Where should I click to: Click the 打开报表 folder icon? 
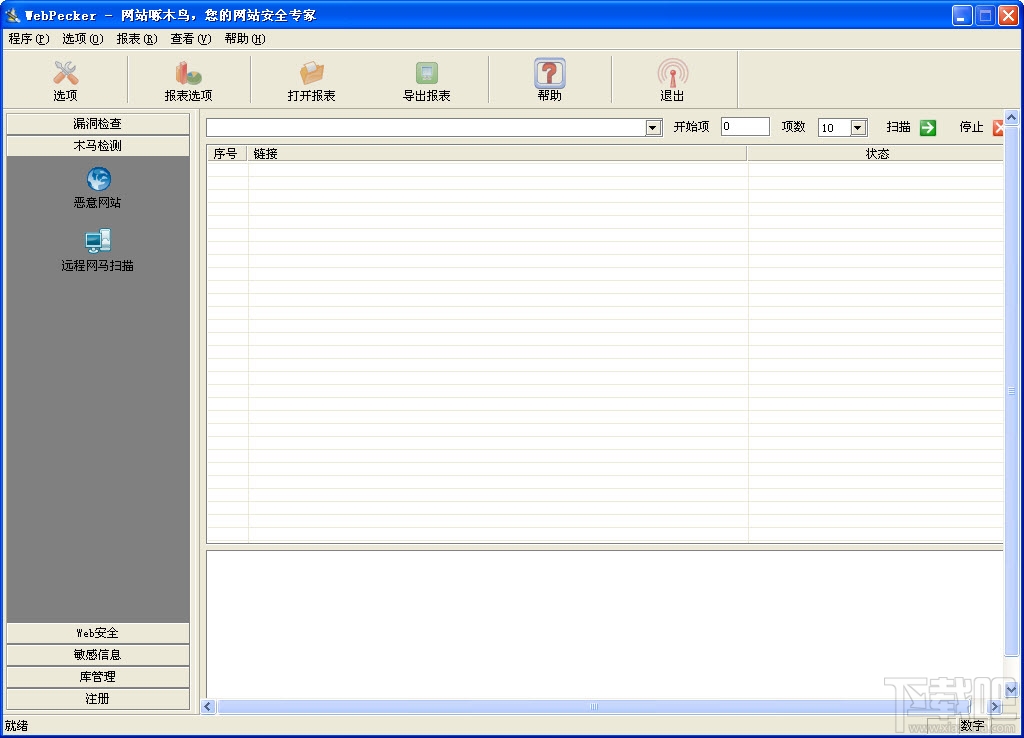tap(311, 73)
